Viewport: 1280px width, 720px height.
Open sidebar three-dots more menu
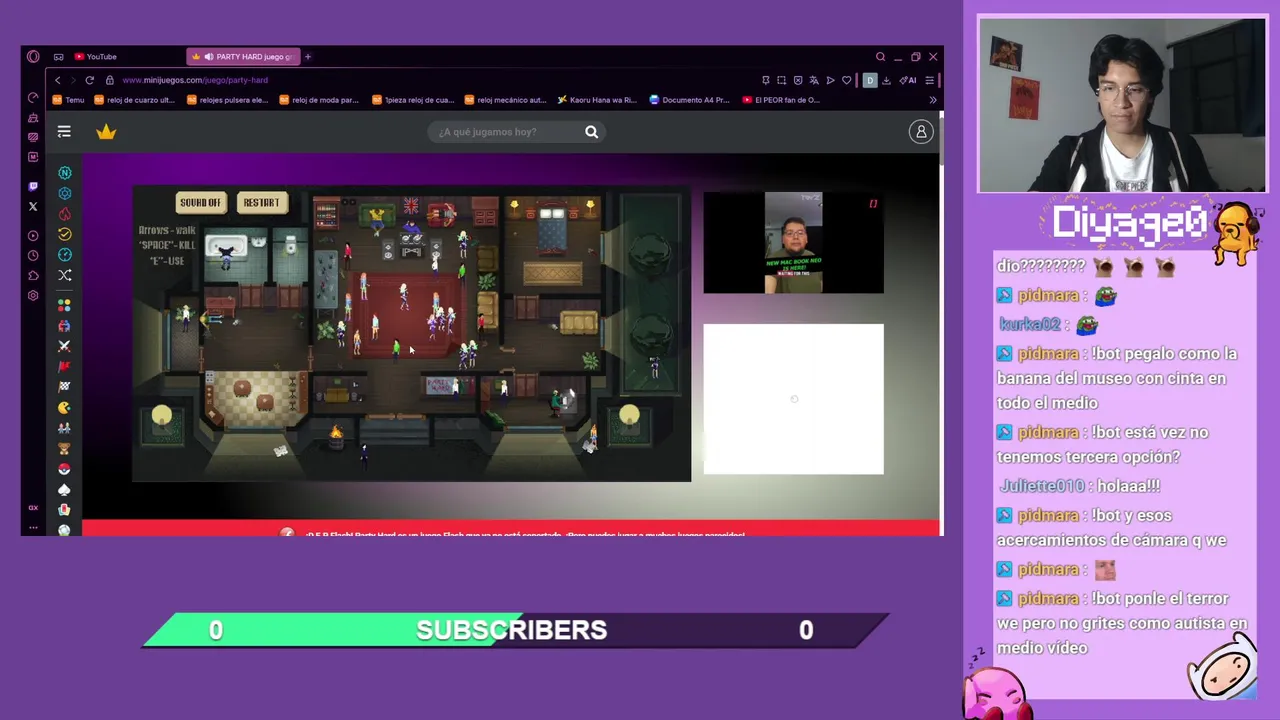tap(33, 528)
